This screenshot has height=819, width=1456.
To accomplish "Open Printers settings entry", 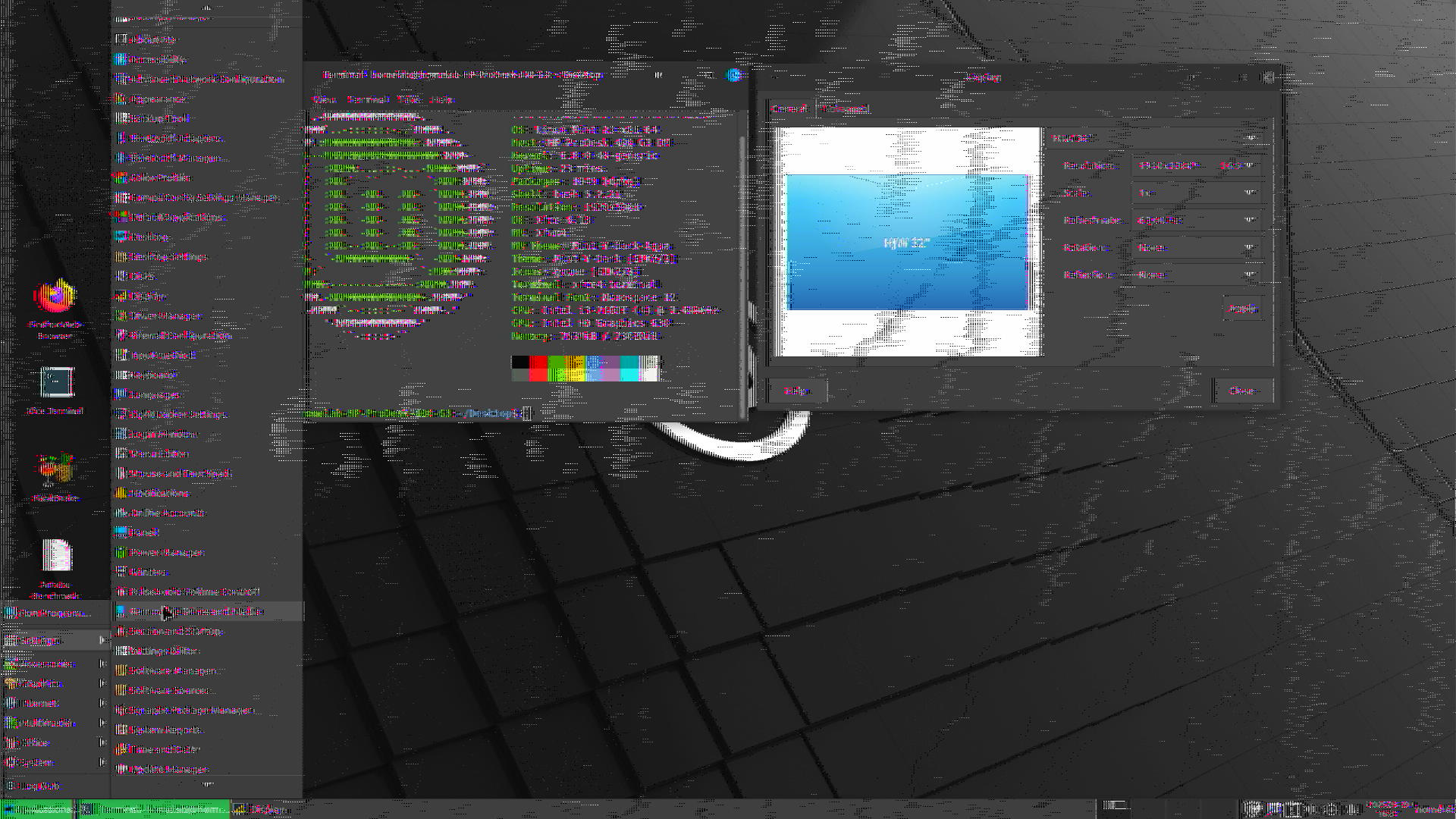I will pyautogui.click(x=206, y=572).
